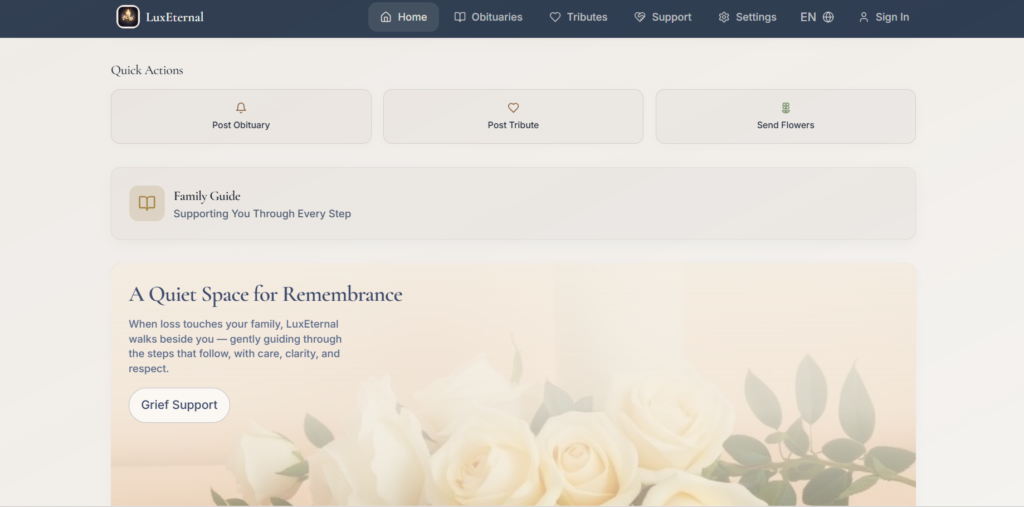
Task: Click the handshake heart icon beside Support
Action: (640, 17)
